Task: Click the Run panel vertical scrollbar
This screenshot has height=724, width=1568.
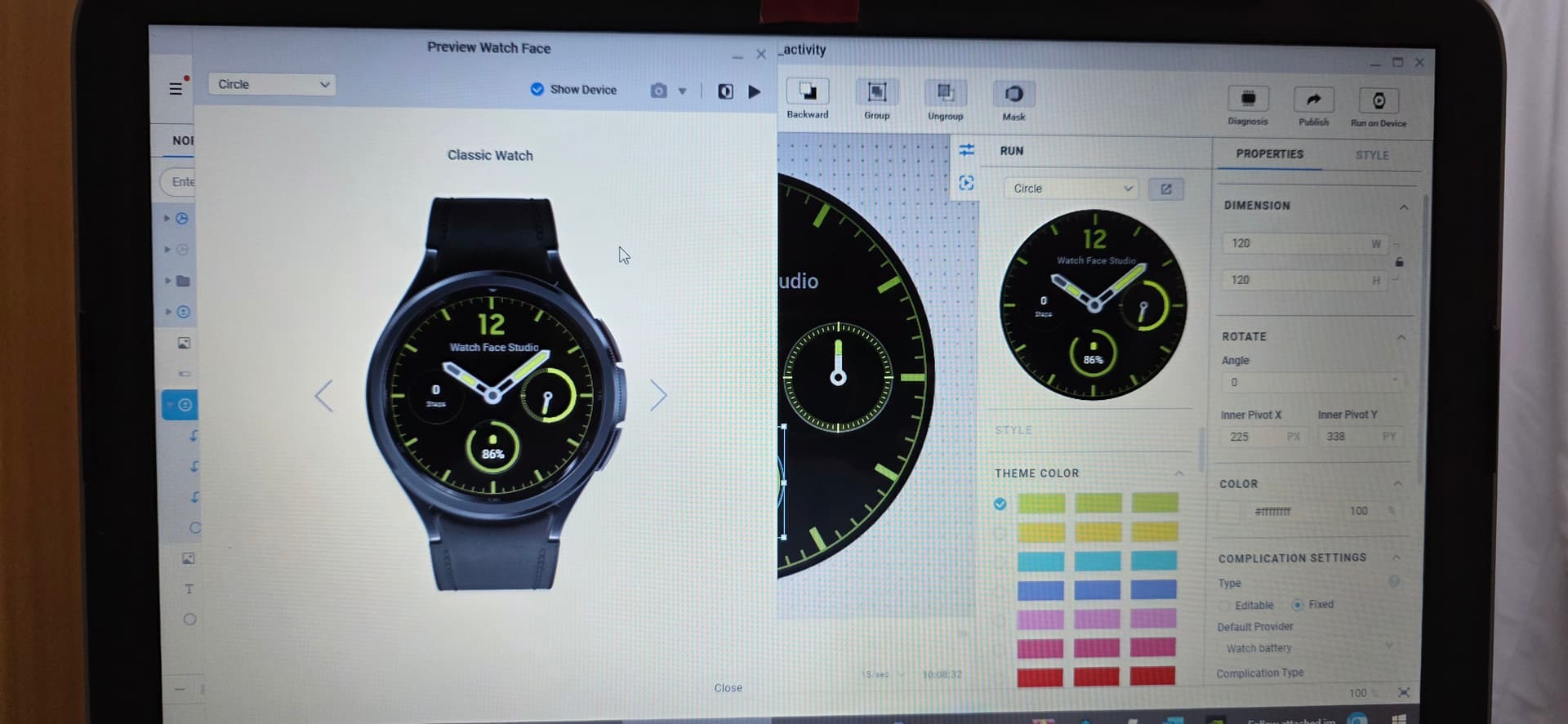Action: 1200,450
